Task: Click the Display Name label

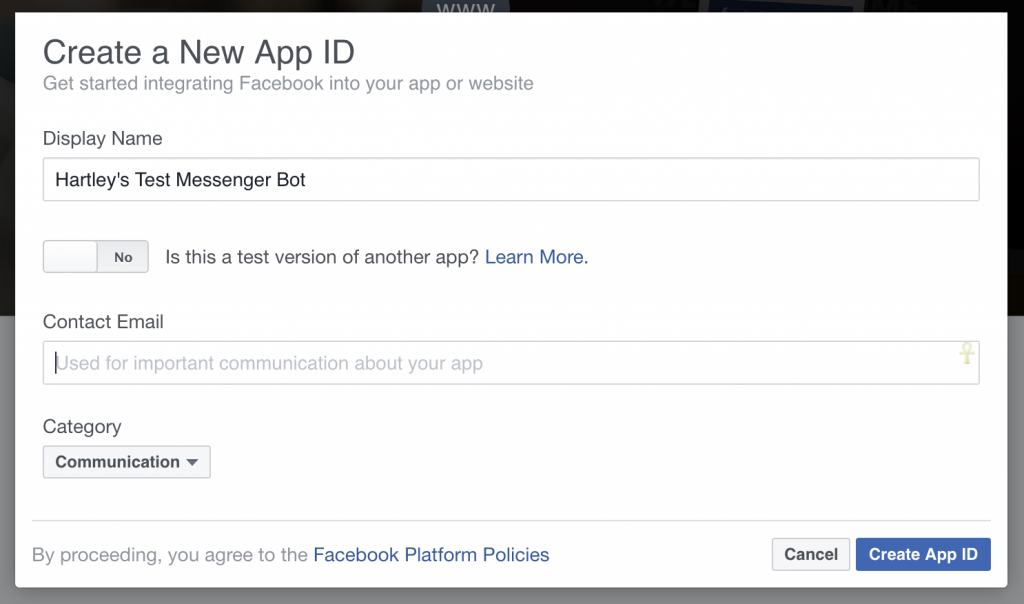Action: tap(102, 138)
